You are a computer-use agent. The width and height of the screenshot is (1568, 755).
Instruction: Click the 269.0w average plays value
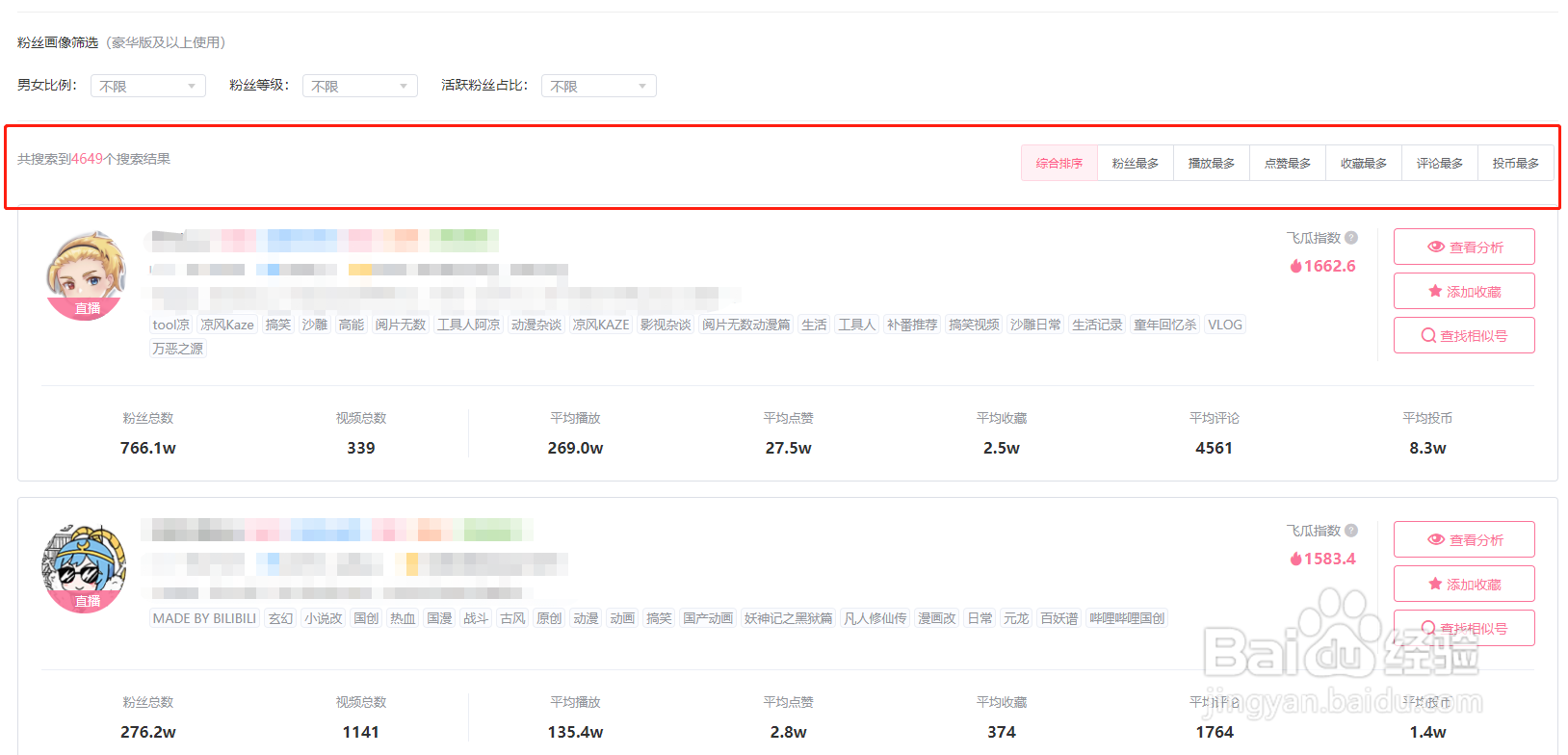pyautogui.click(x=576, y=448)
